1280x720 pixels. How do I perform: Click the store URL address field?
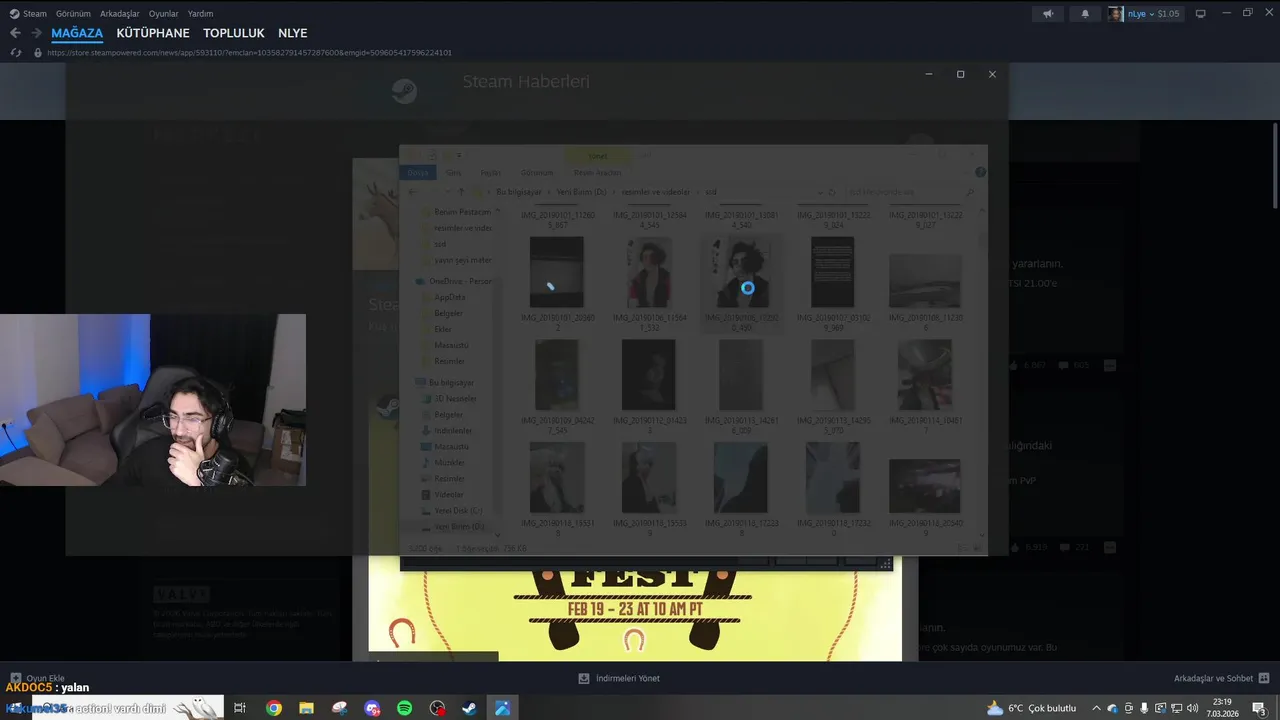tap(250, 52)
